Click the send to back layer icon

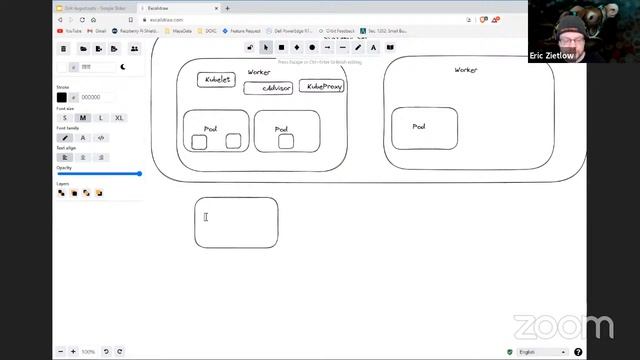coord(61,193)
